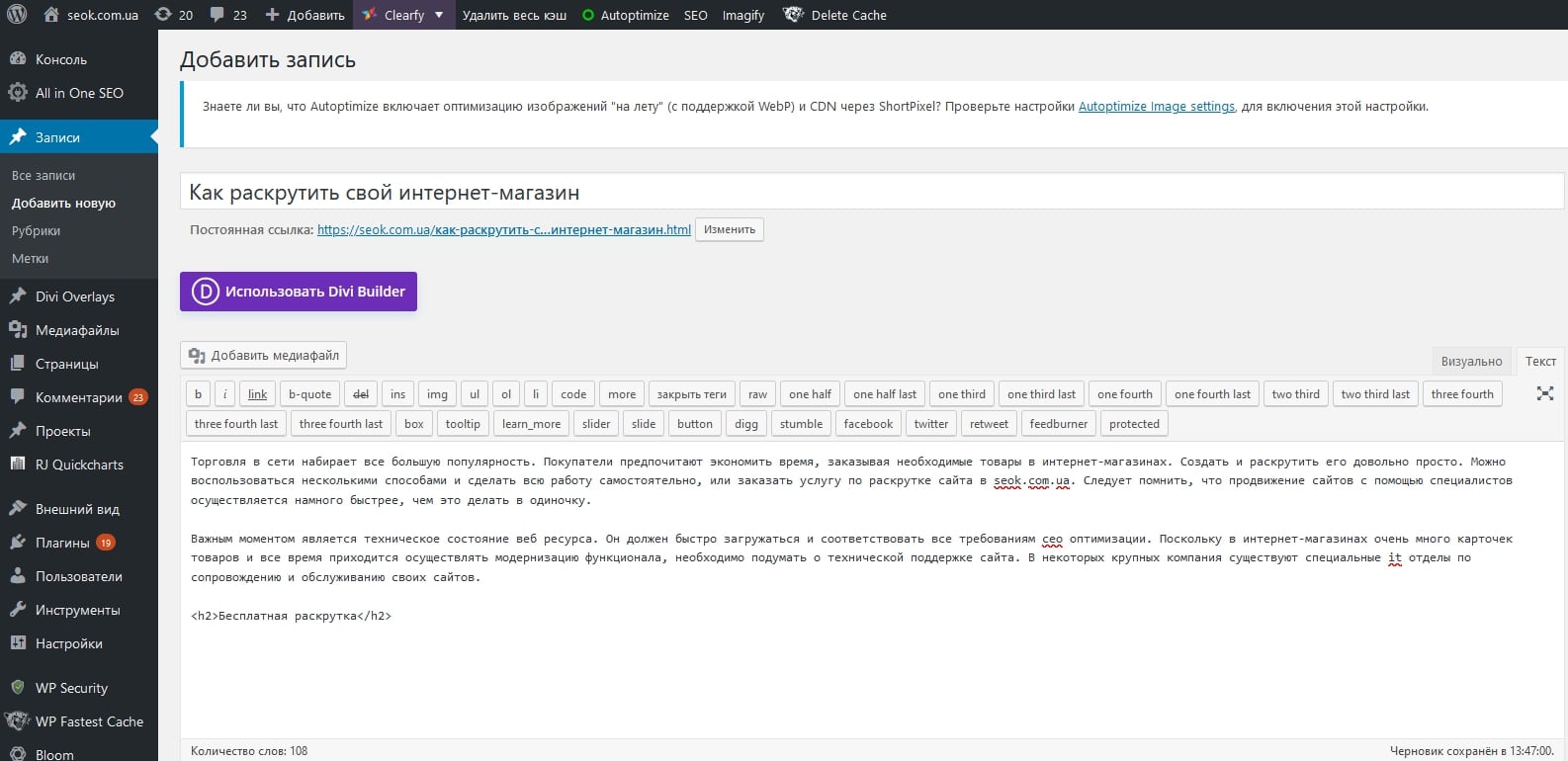The image size is (1568, 761).
Task: Click the Записи pin icon
Action: point(18,137)
